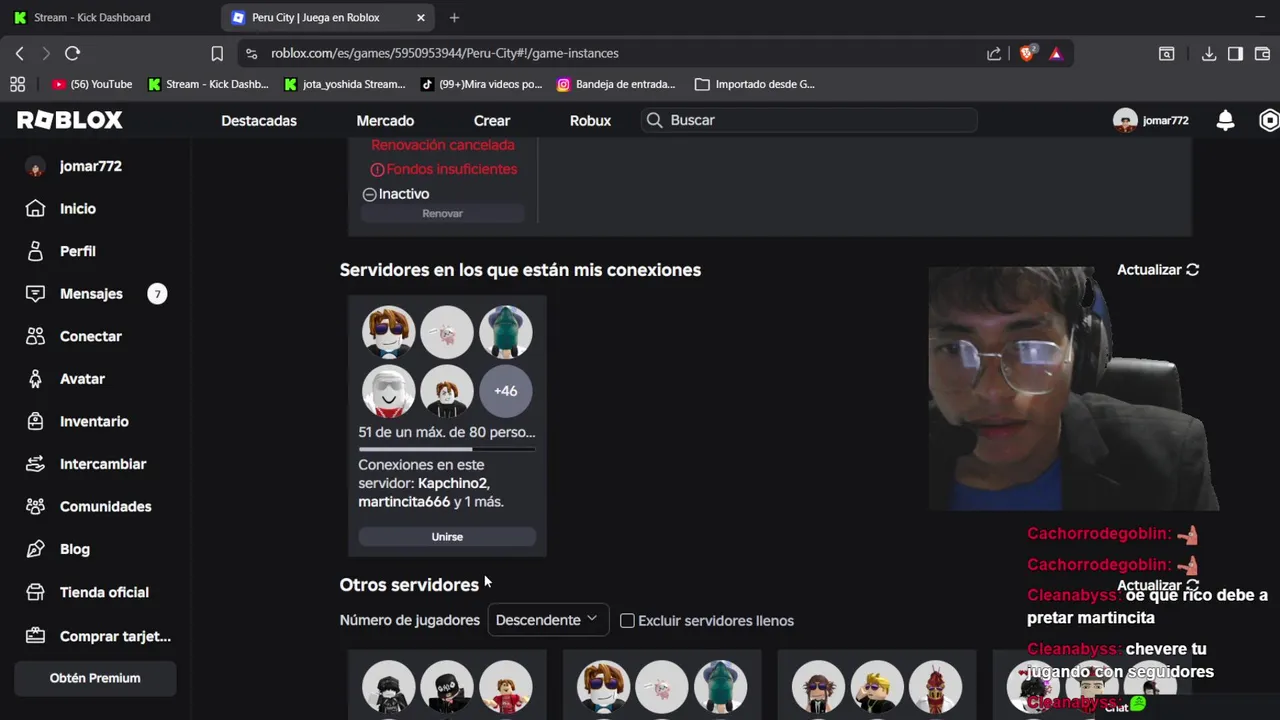Open the Bandeja de entrada bookmark
The image size is (1280, 720).
(x=616, y=84)
